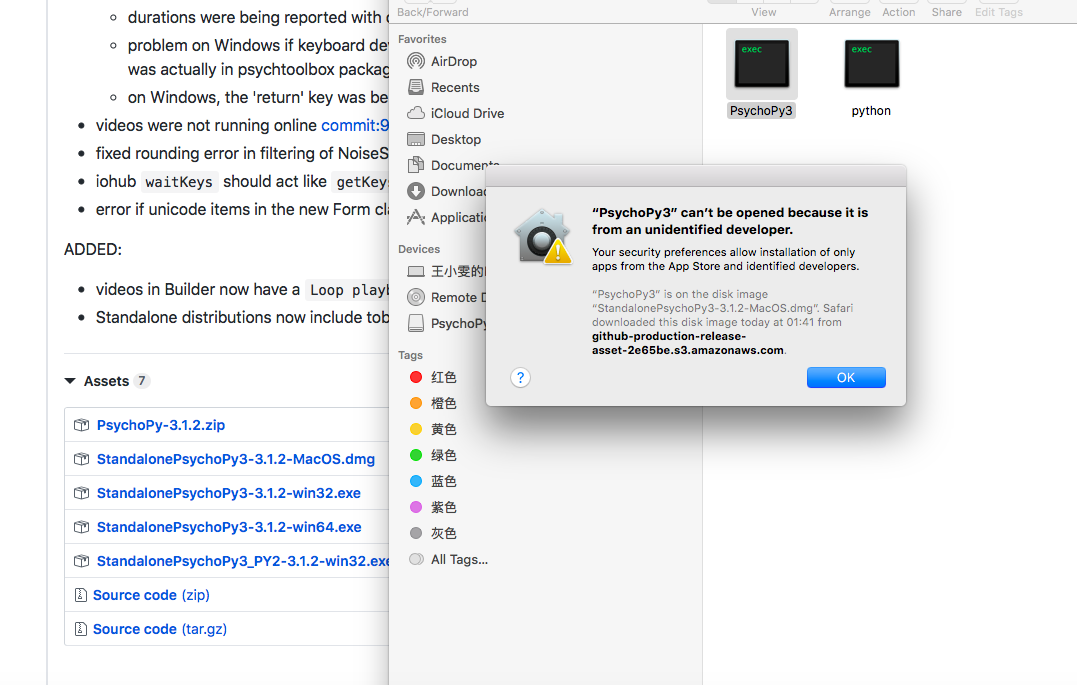Select the 王小雯 computer device in sidebar
The image size is (1077, 685).
(x=446, y=271)
